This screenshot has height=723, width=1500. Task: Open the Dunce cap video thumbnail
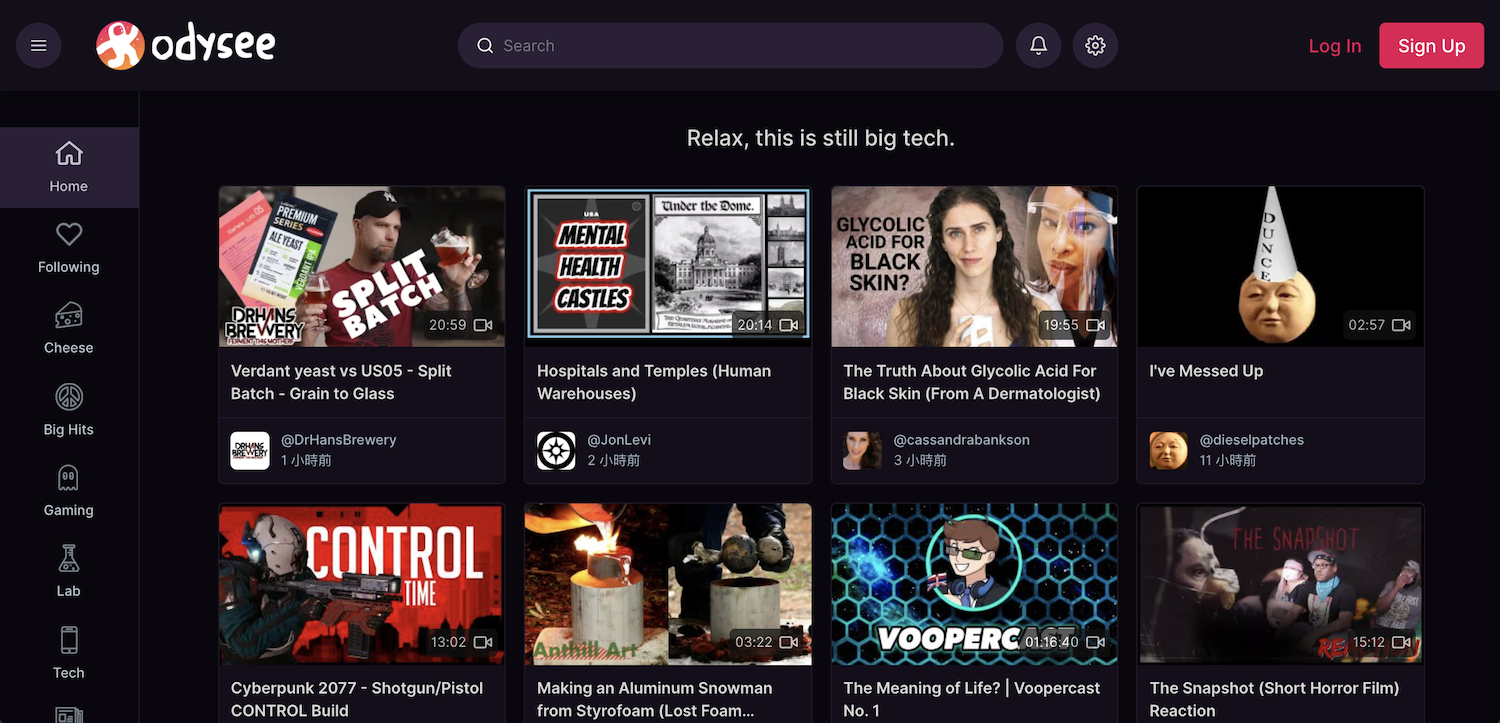tap(1281, 266)
